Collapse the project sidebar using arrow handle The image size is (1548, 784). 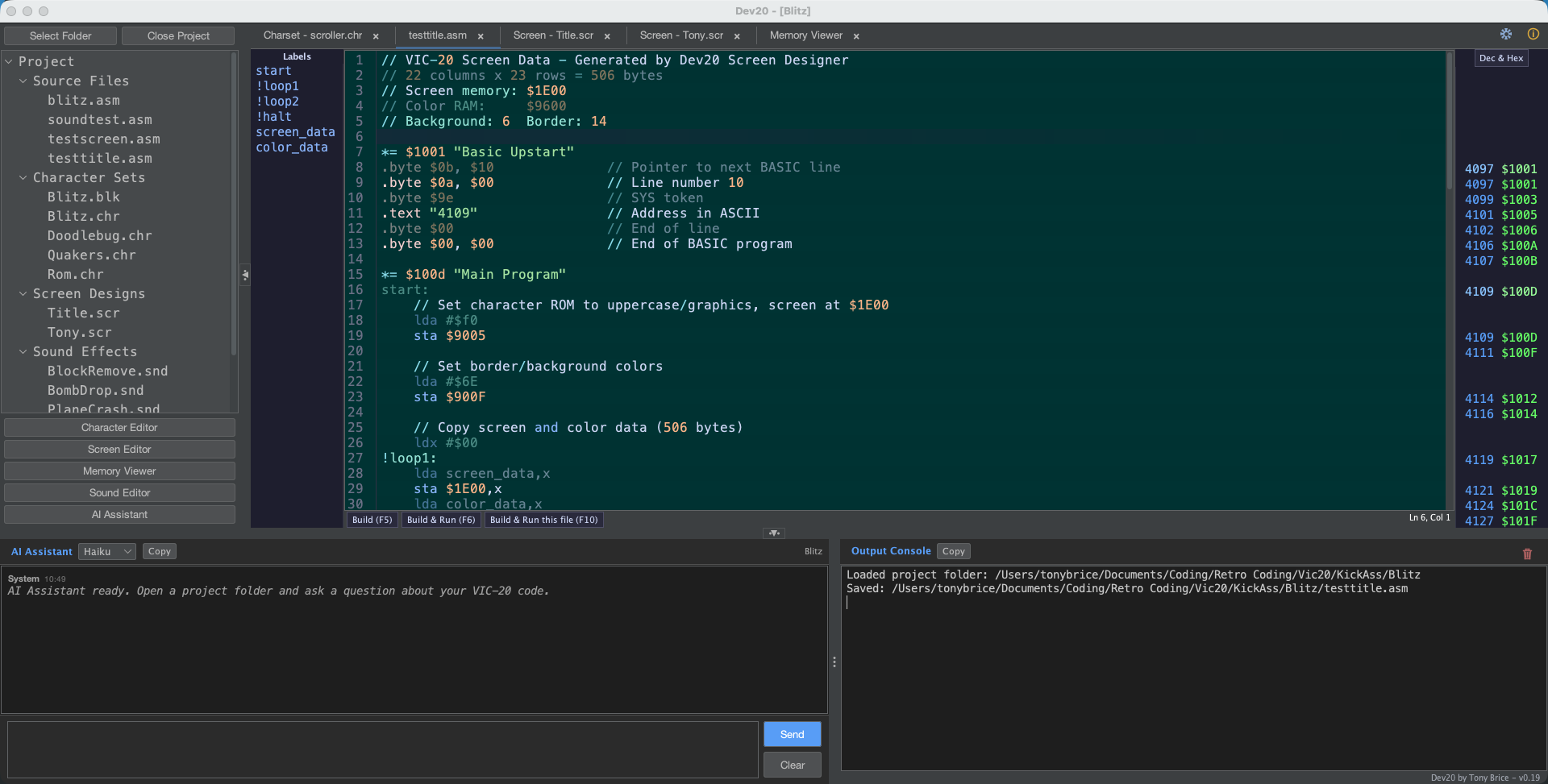coord(245,275)
